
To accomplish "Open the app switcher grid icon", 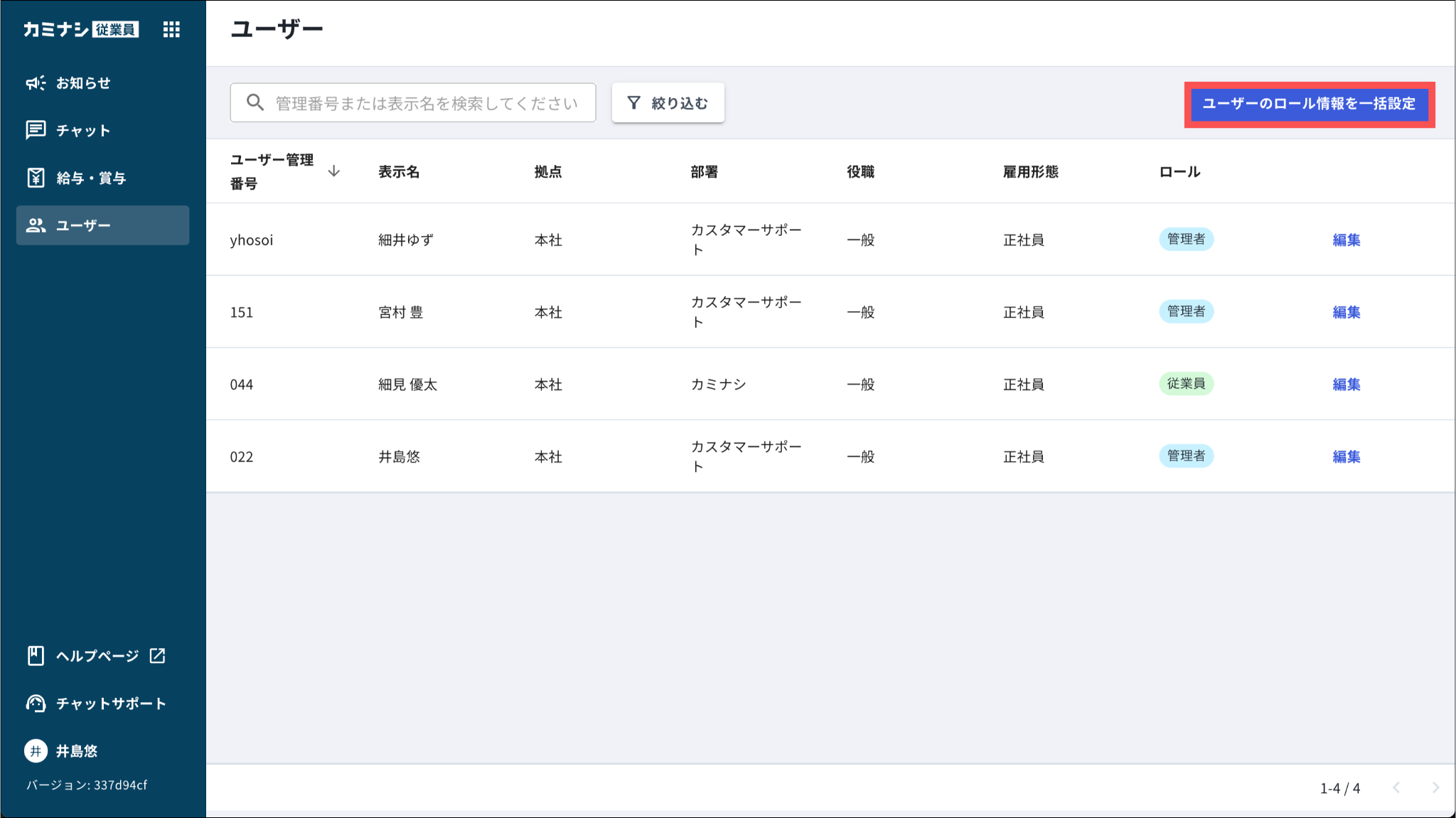I will [x=171, y=29].
